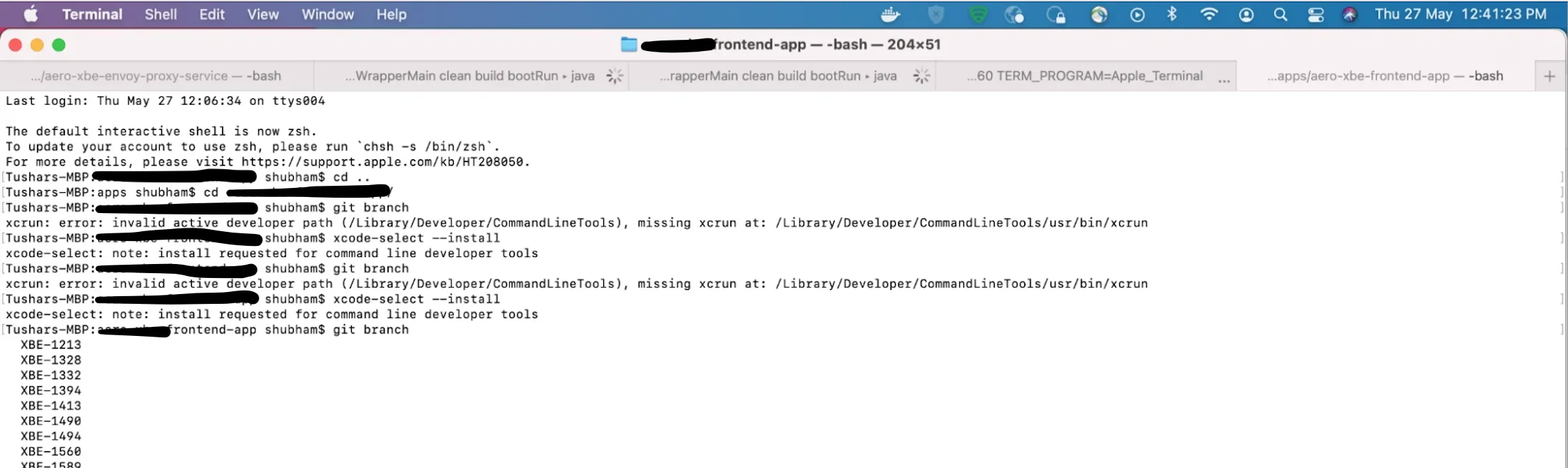This screenshot has height=468, width=1568.
Task: Click the gray shield with x icon
Action: (x=935, y=15)
